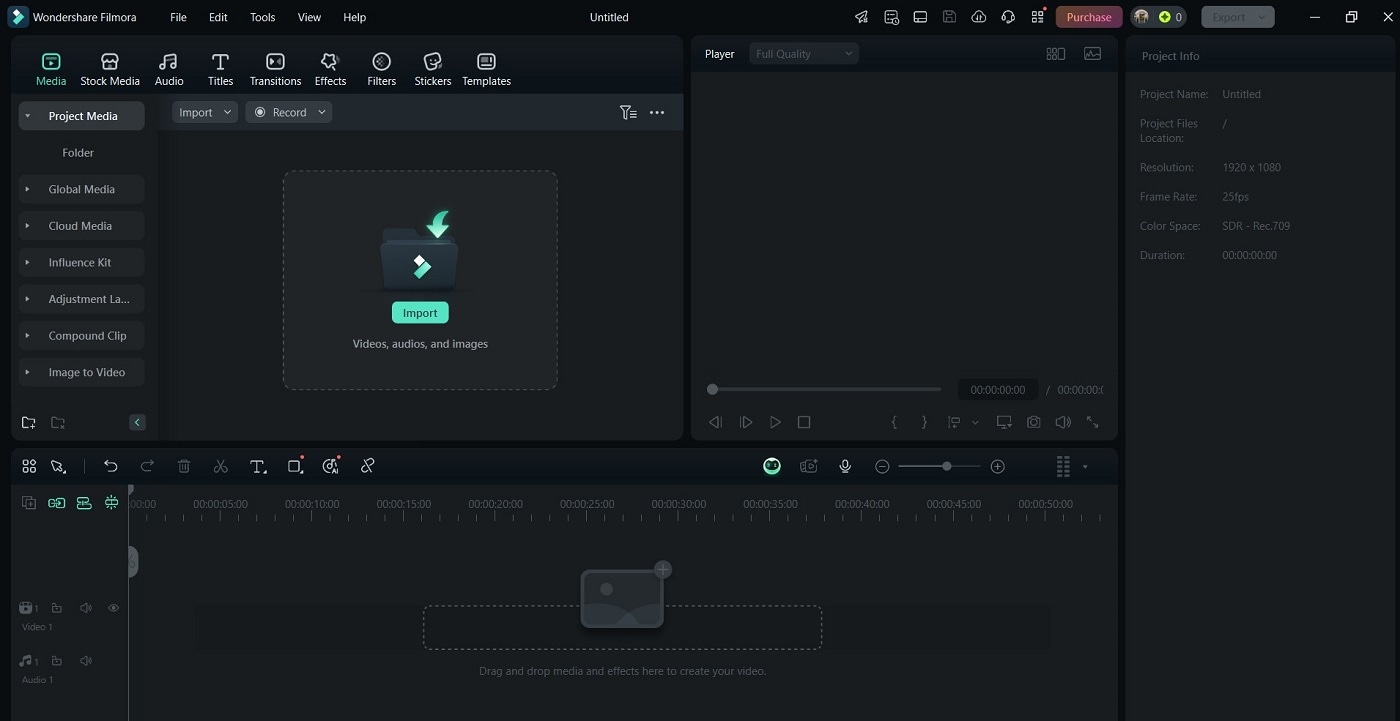
Task: Open the Tools menu
Action: [x=263, y=17]
